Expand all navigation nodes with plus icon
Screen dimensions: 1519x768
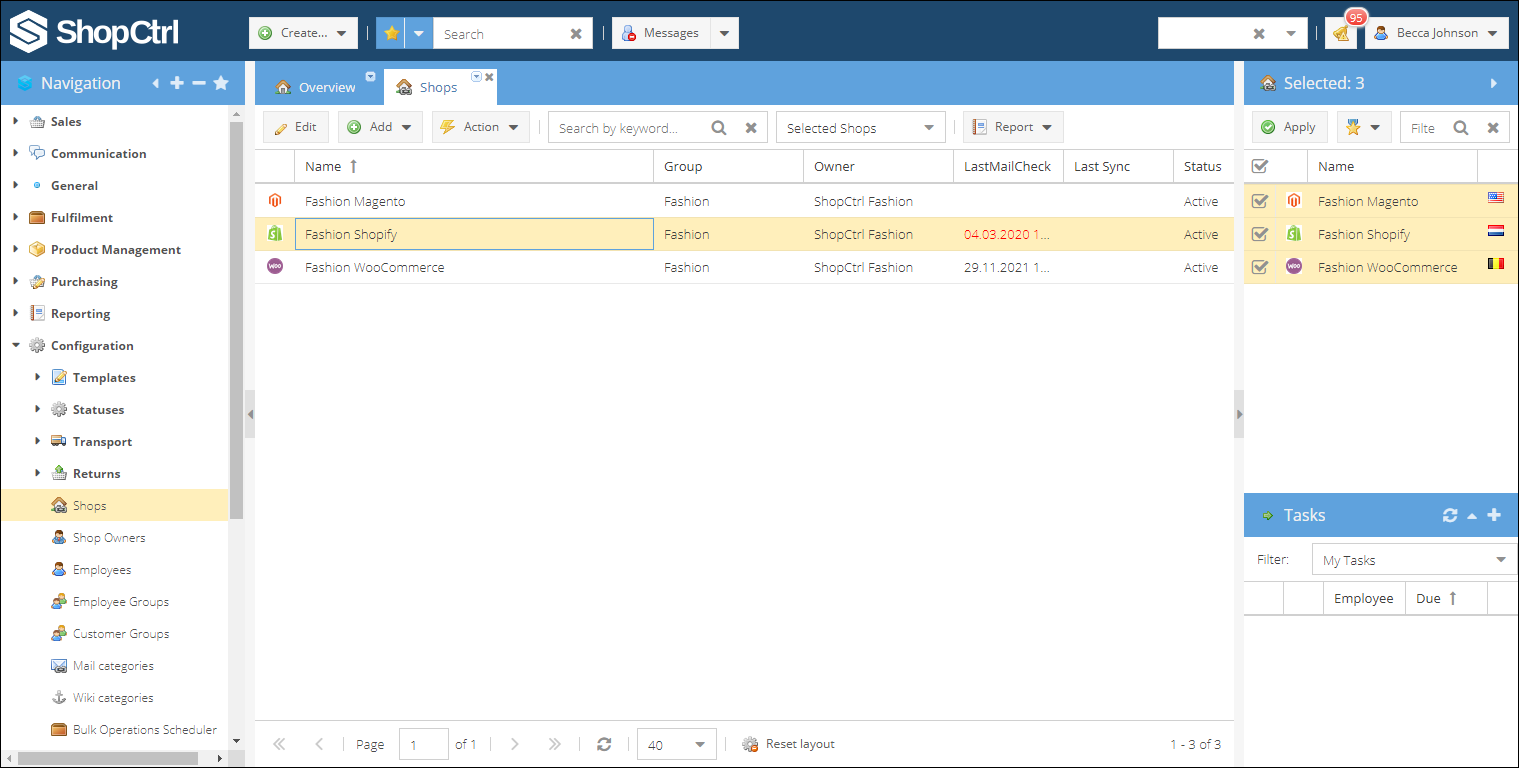177,83
